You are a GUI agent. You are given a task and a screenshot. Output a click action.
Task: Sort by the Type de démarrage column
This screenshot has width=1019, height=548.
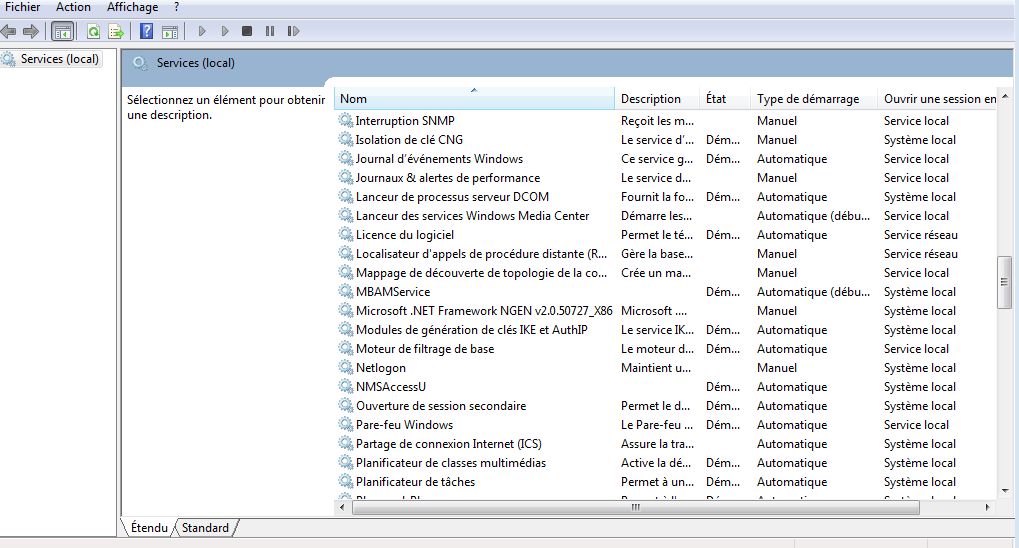click(808, 99)
